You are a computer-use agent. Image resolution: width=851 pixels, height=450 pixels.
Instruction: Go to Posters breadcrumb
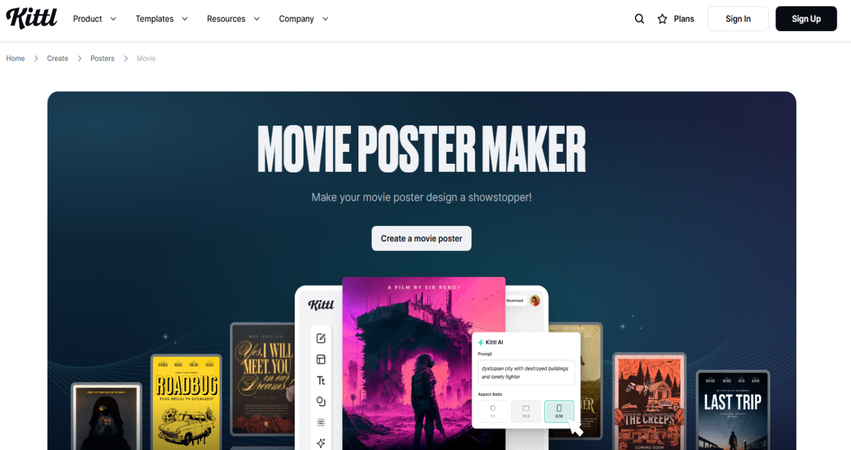point(102,59)
